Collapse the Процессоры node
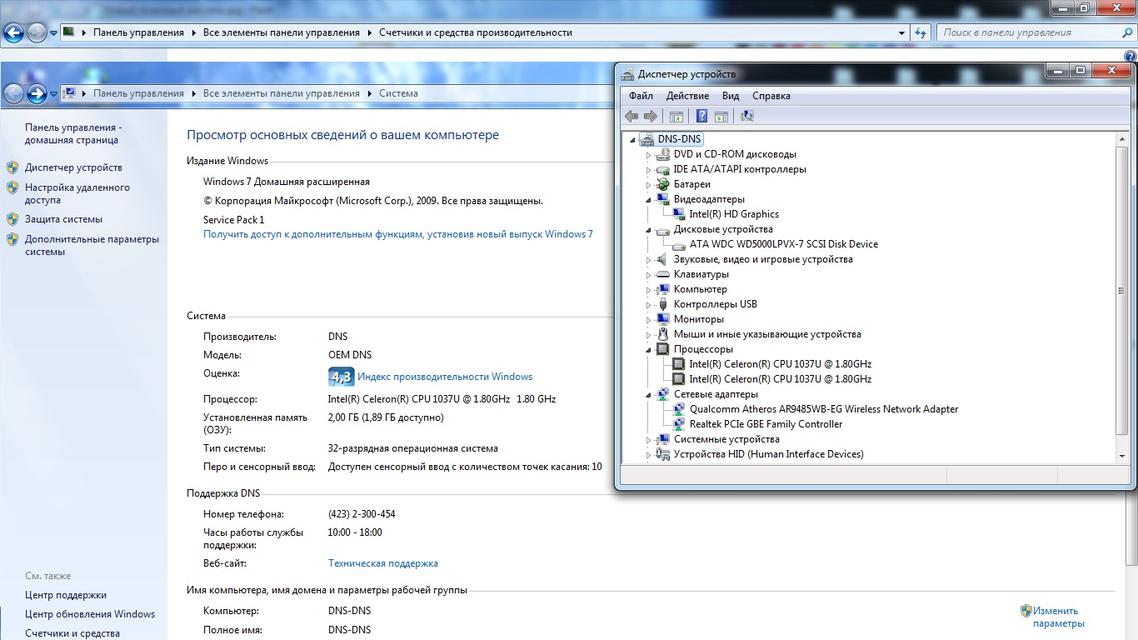 coord(648,350)
